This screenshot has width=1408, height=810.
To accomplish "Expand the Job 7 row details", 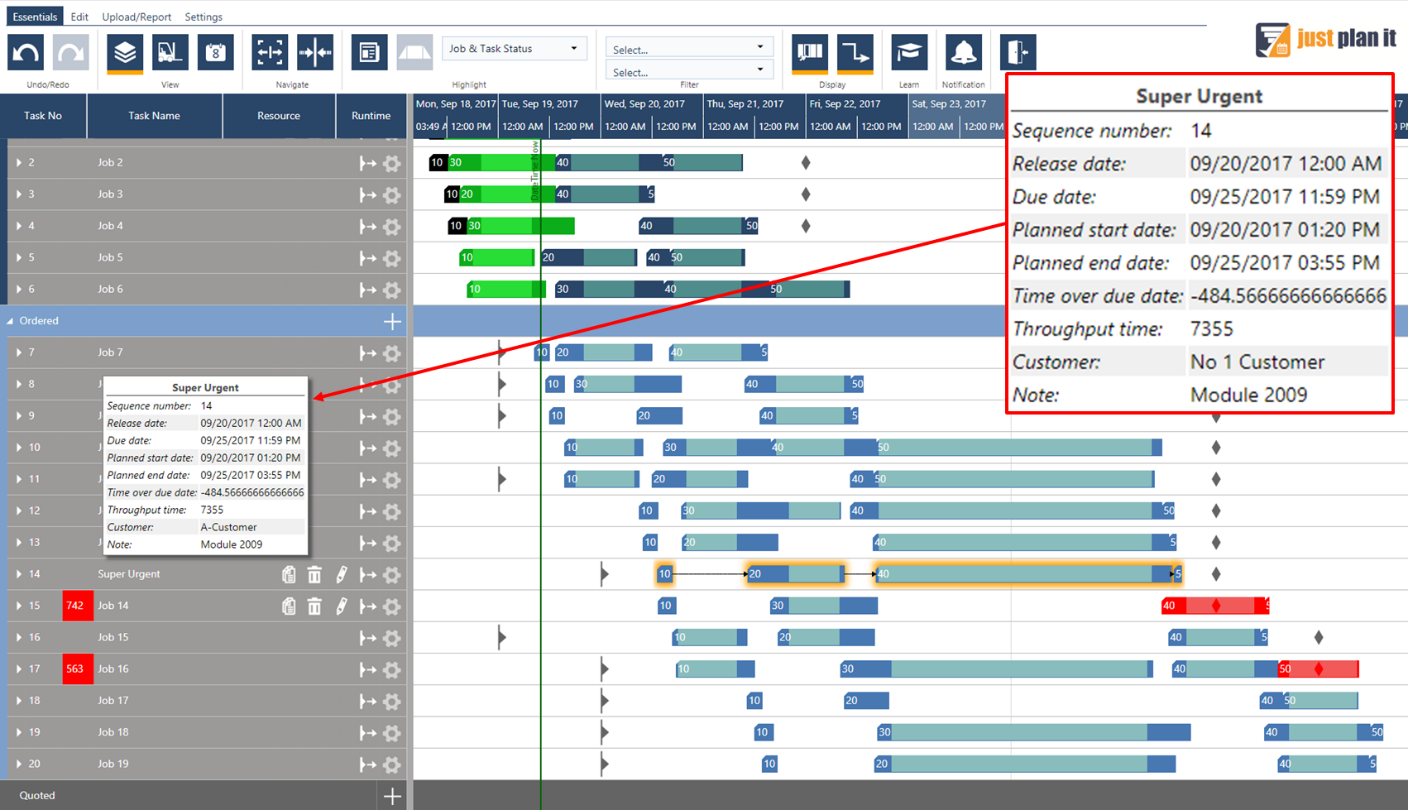I will pyautogui.click(x=18, y=352).
